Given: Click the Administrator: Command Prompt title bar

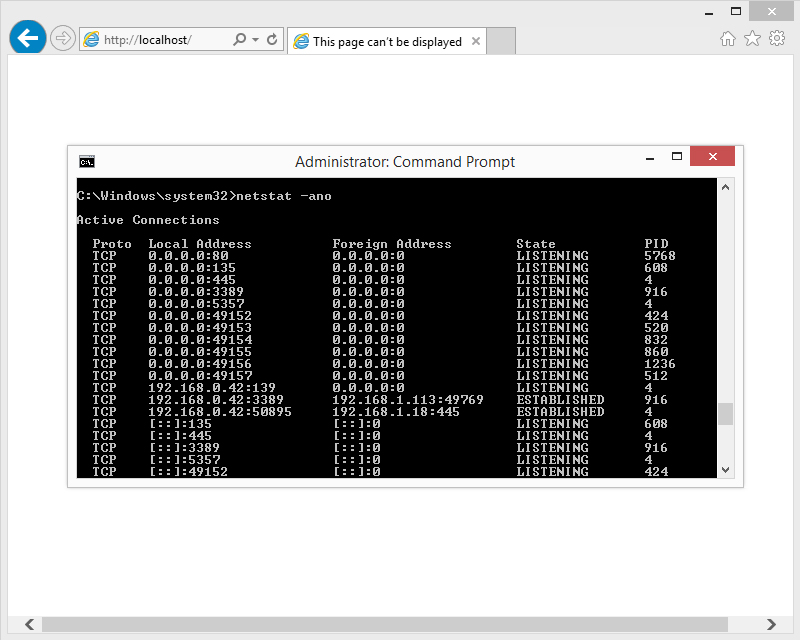Looking at the screenshot, I should (405, 162).
